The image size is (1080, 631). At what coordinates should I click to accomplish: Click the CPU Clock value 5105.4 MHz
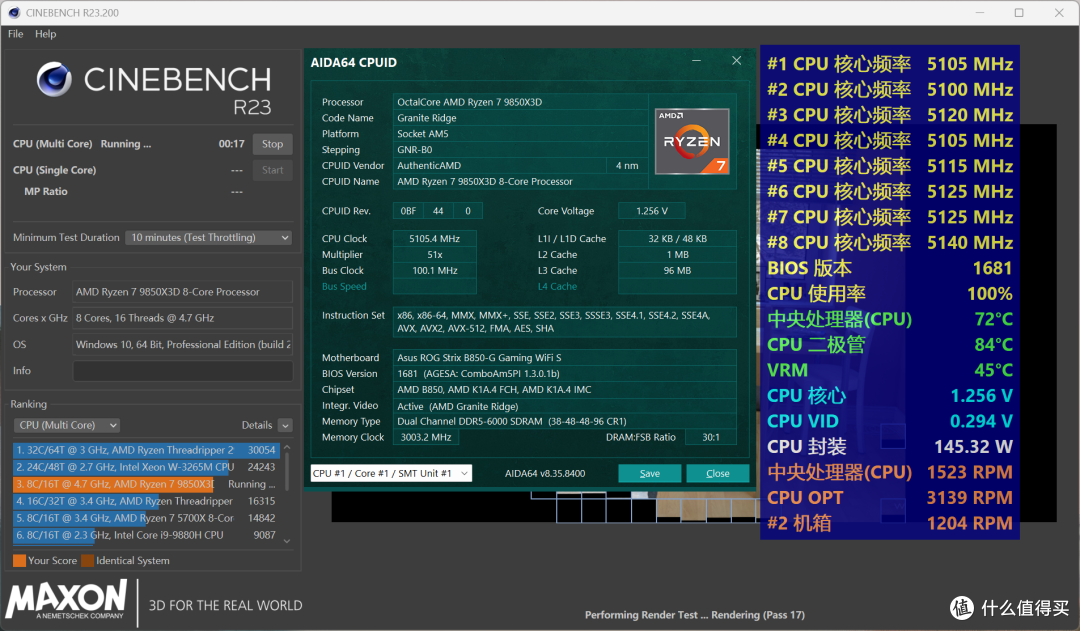(x=435, y=238)
